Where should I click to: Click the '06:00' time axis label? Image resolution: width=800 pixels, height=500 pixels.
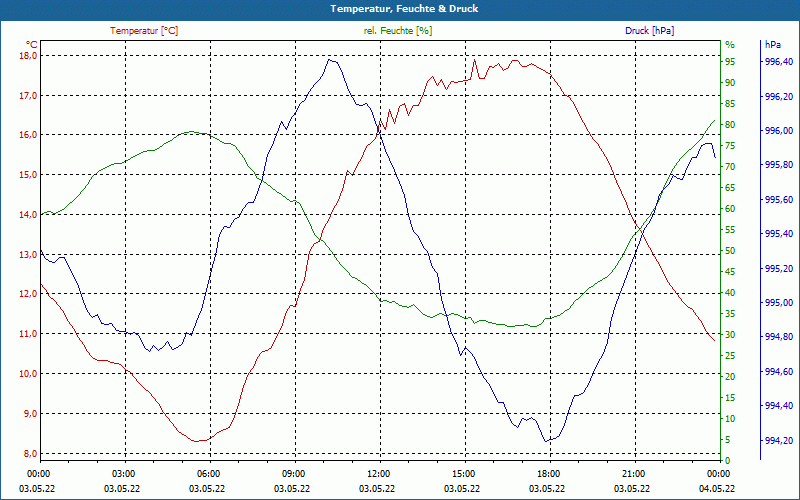click(x=207, y=473)
